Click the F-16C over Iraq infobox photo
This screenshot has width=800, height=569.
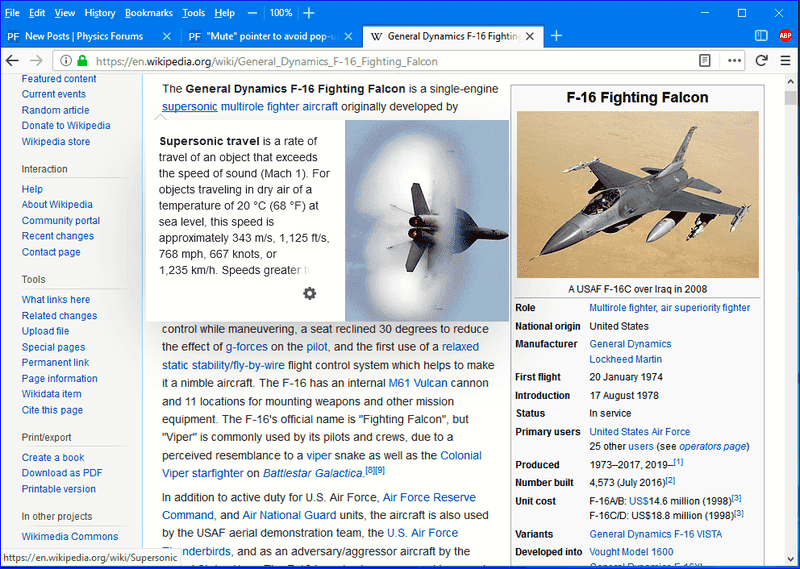pyautogui.click(x=637, y=194)
